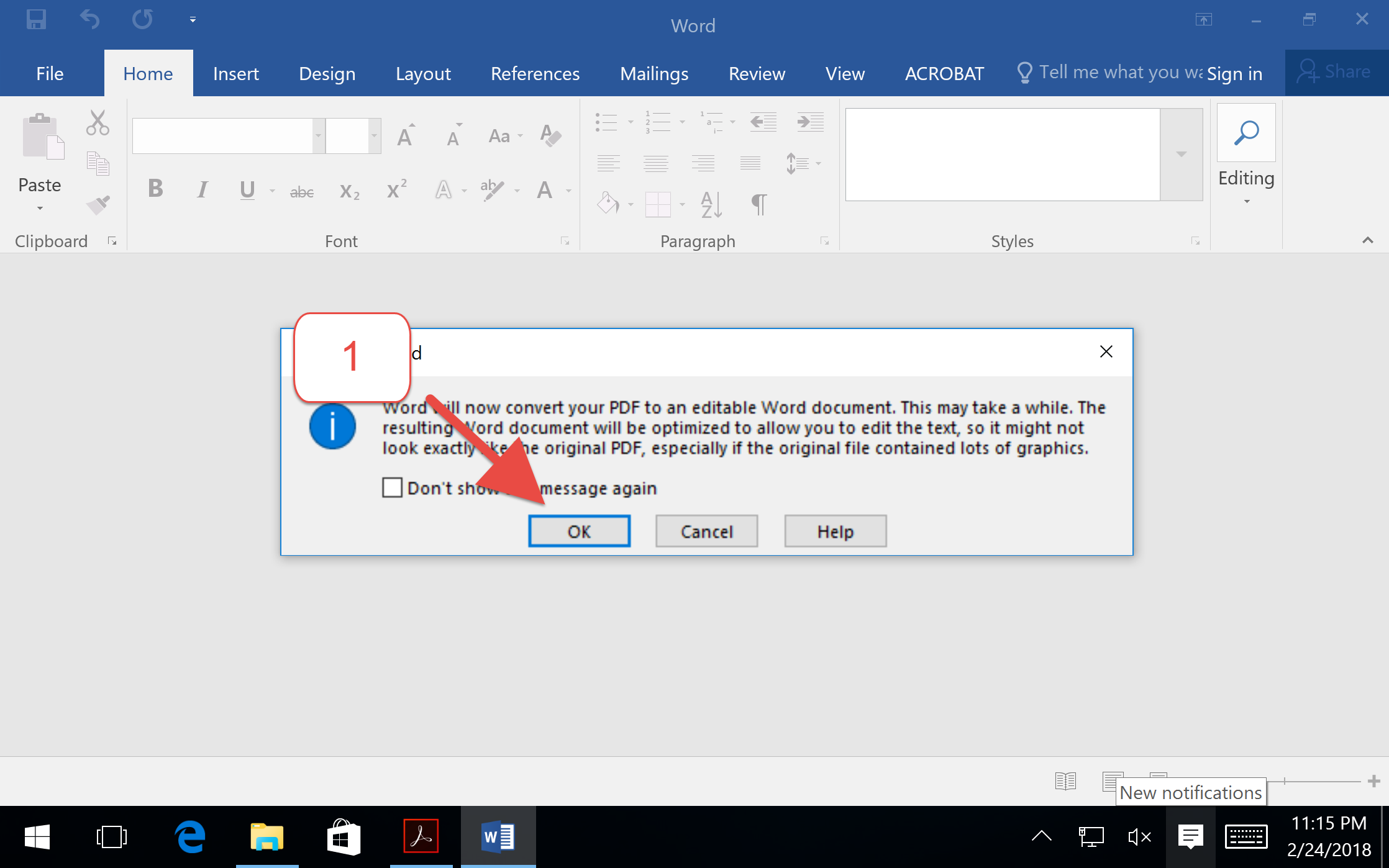Viewport: 1389px width, 868px height.
Task: Collapse the ribbon with the chevron
Action: 1367,240
